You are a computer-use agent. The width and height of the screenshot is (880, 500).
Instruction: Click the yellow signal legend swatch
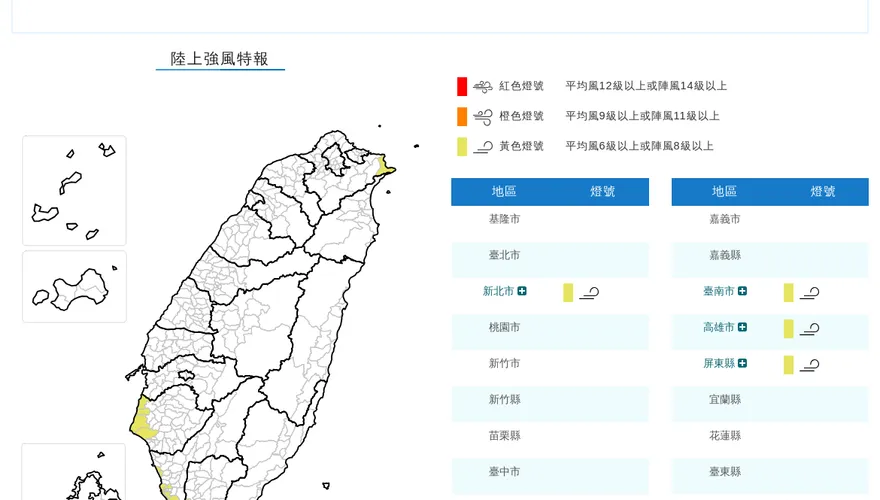coord(462,146)
